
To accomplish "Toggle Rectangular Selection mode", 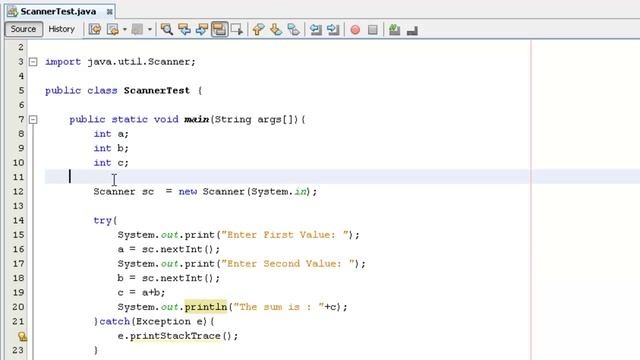I will (237, 29).
